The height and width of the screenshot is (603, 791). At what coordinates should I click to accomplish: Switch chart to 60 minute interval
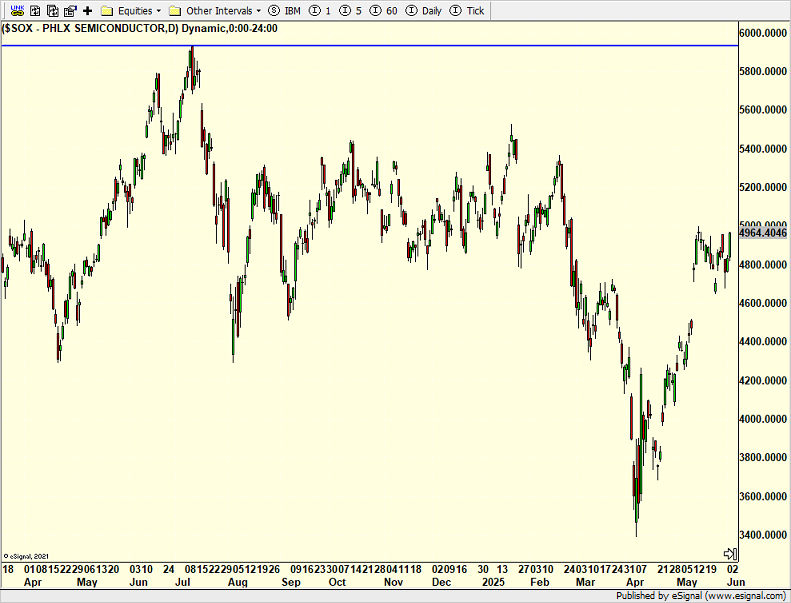(x=383, y=11)
